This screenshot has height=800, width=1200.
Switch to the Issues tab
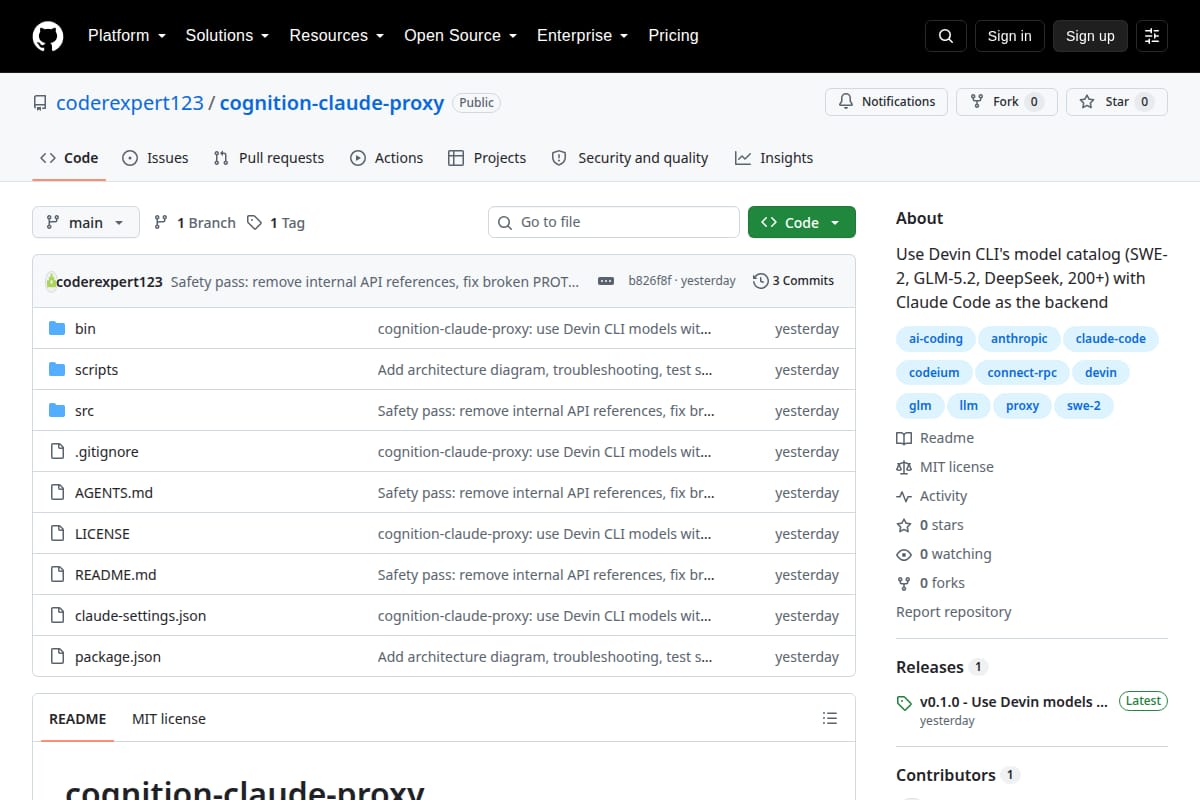[x=155, y=158]
